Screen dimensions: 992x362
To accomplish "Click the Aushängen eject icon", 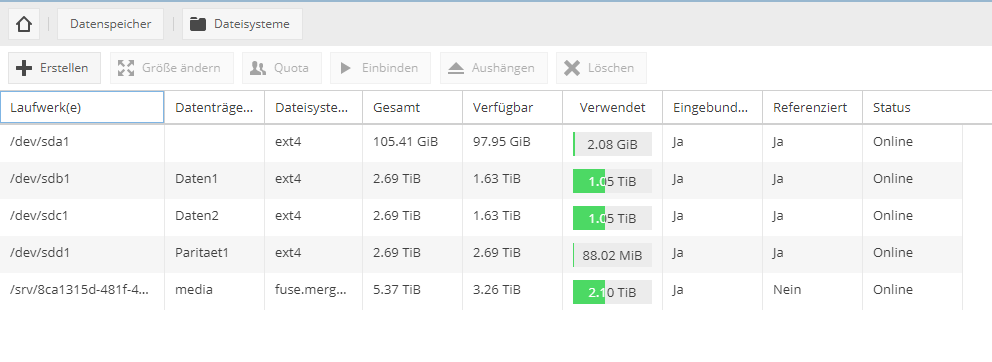I will [456, 68].
